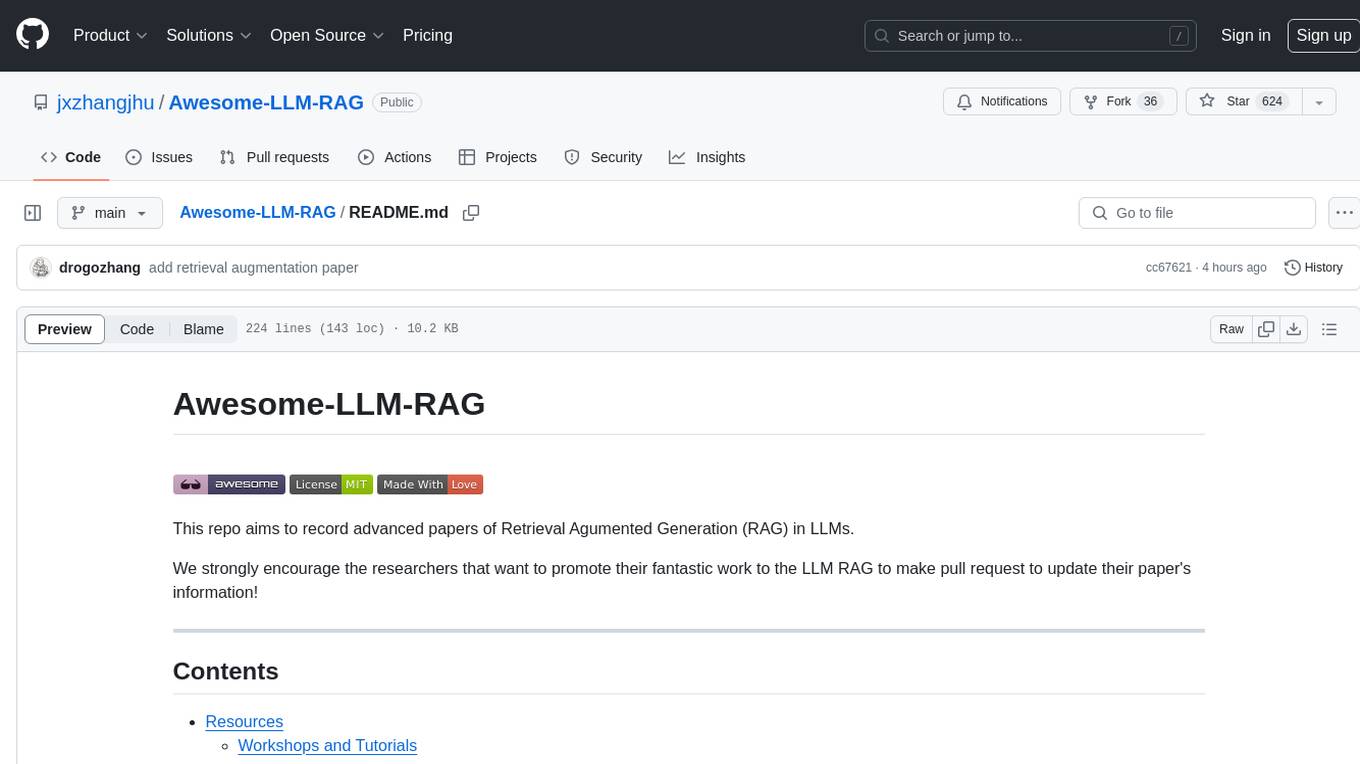Screen dimensions: 1360x764
Task: Click the star count 624
Action: pos(1272,101)
